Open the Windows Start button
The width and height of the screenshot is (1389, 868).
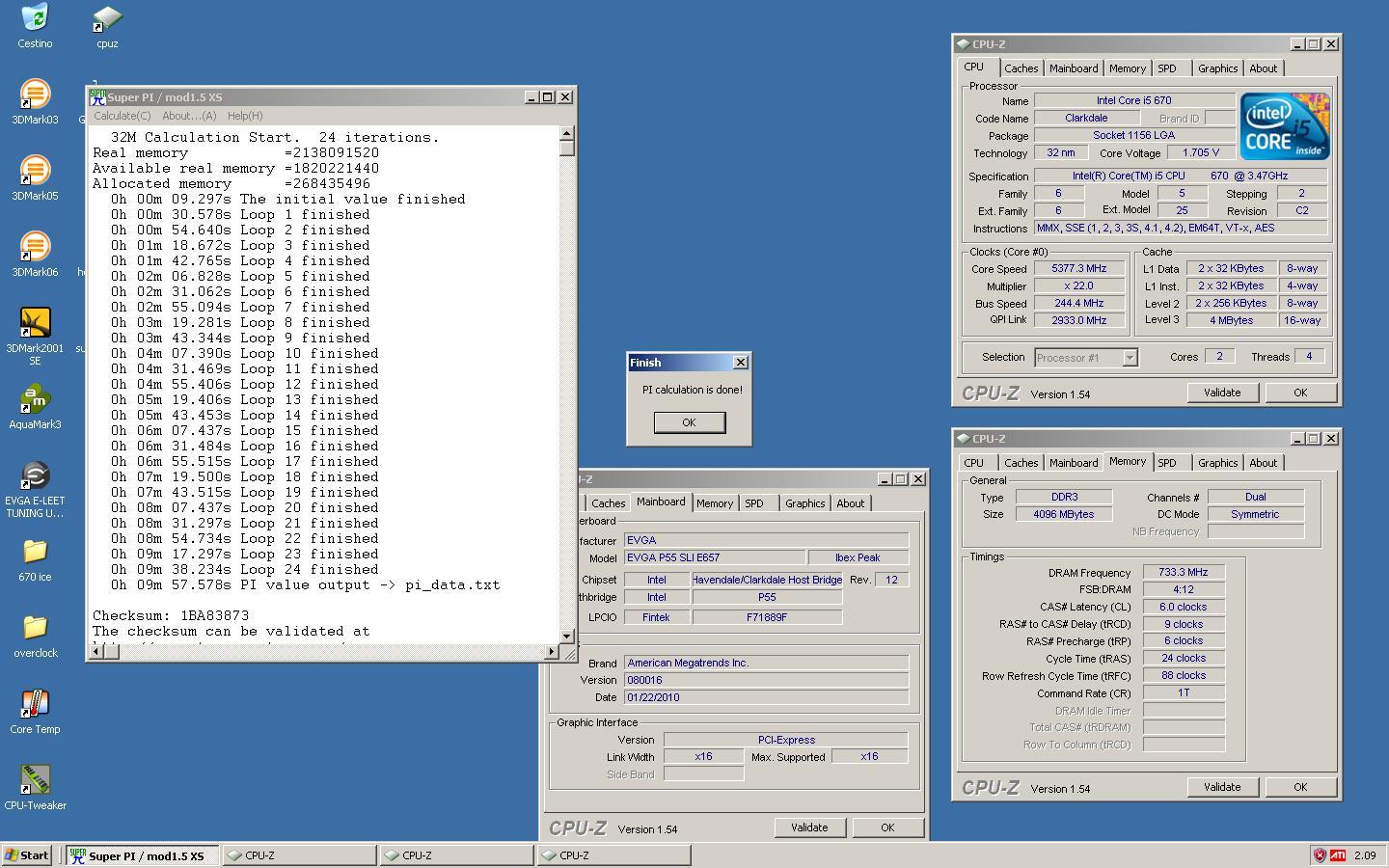27,855
